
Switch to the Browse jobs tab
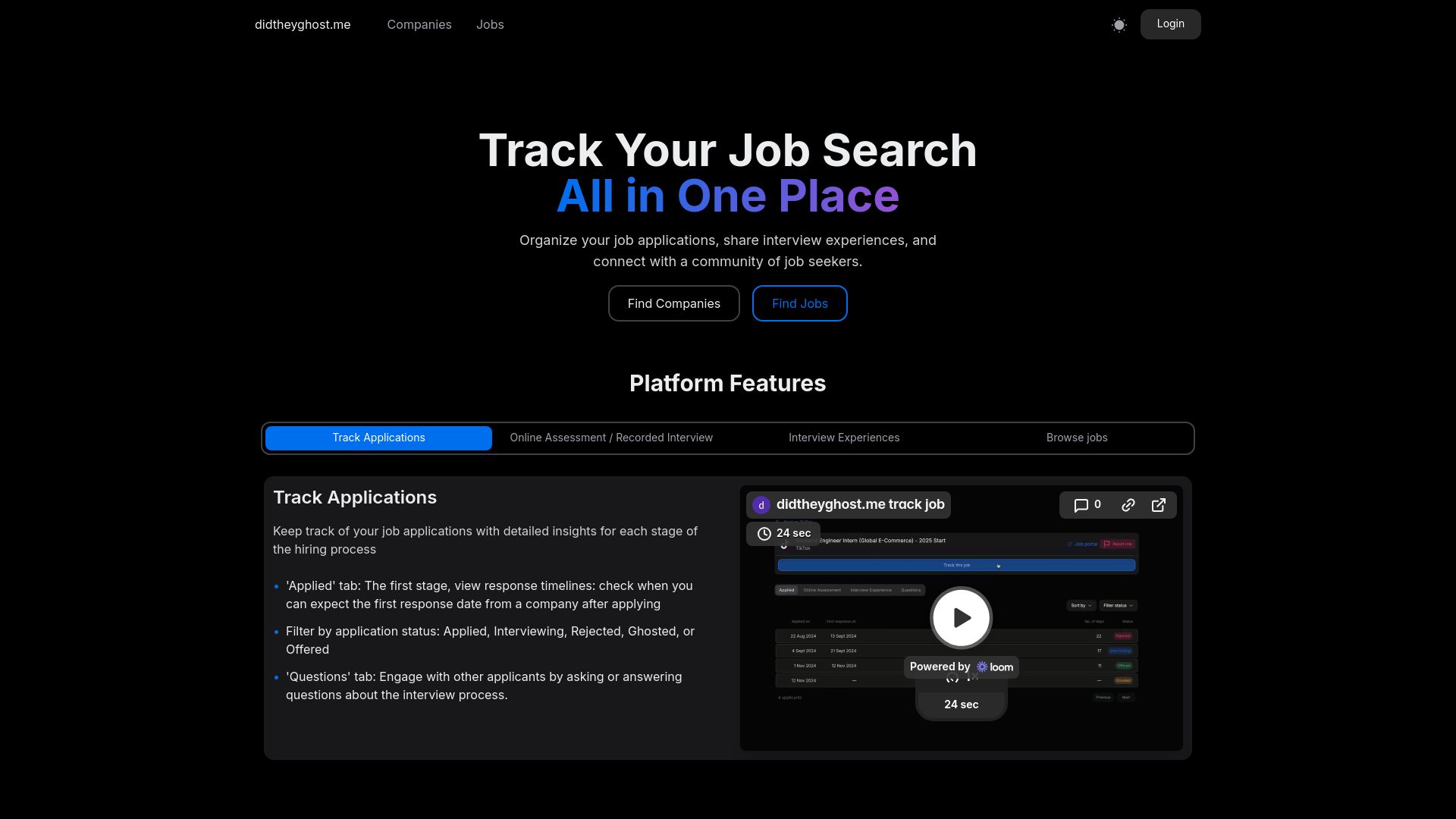click(1077, 438)
